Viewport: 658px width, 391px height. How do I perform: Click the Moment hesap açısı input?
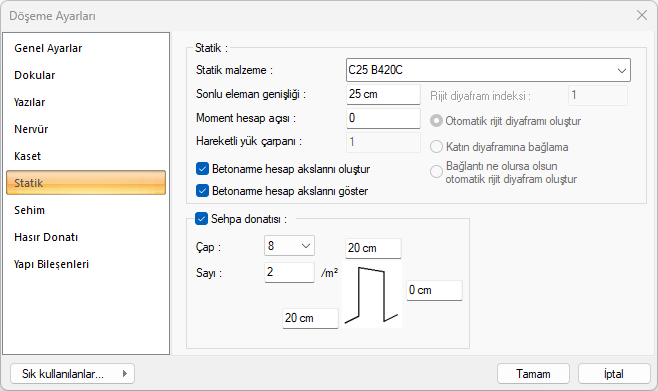[383, 118]
